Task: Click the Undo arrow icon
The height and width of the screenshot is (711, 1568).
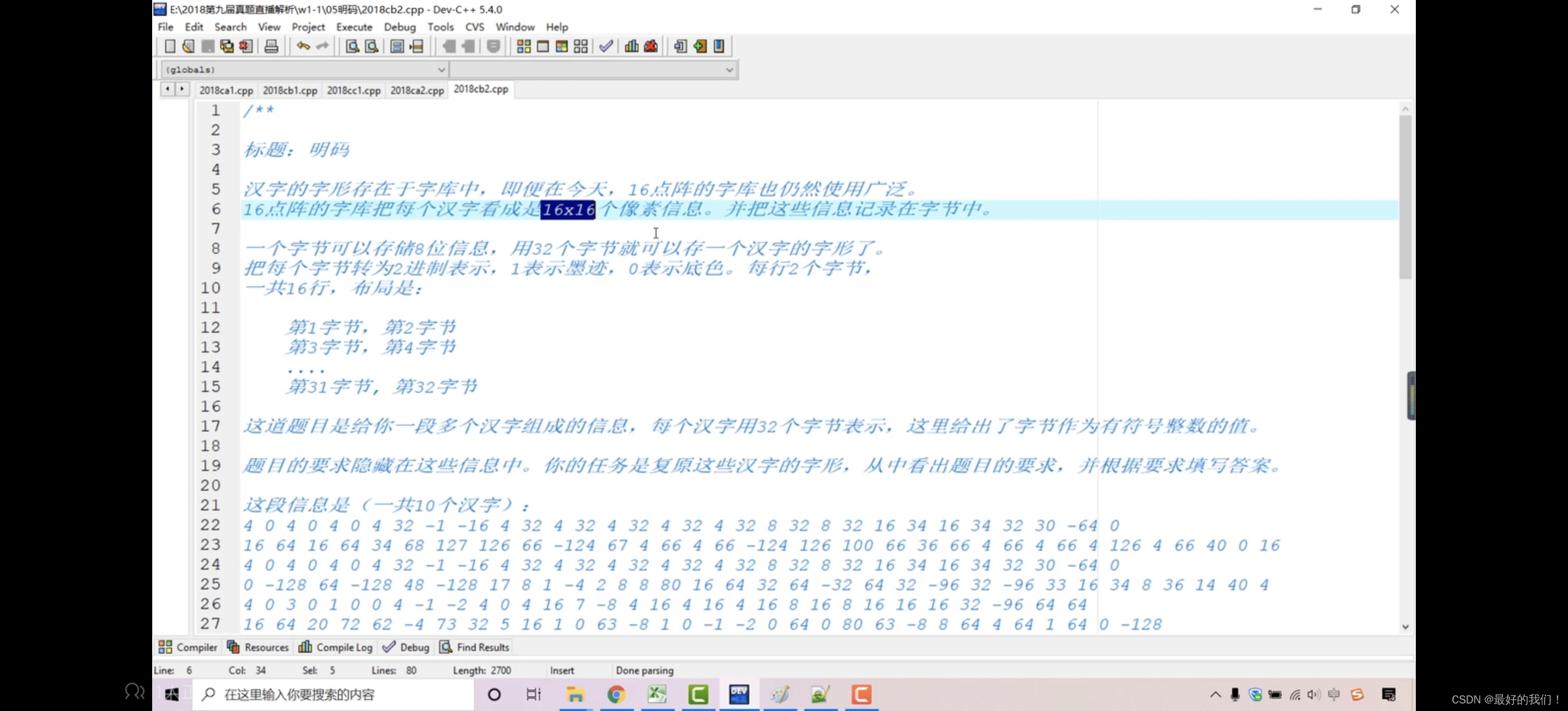Action: tap(303, 46)
